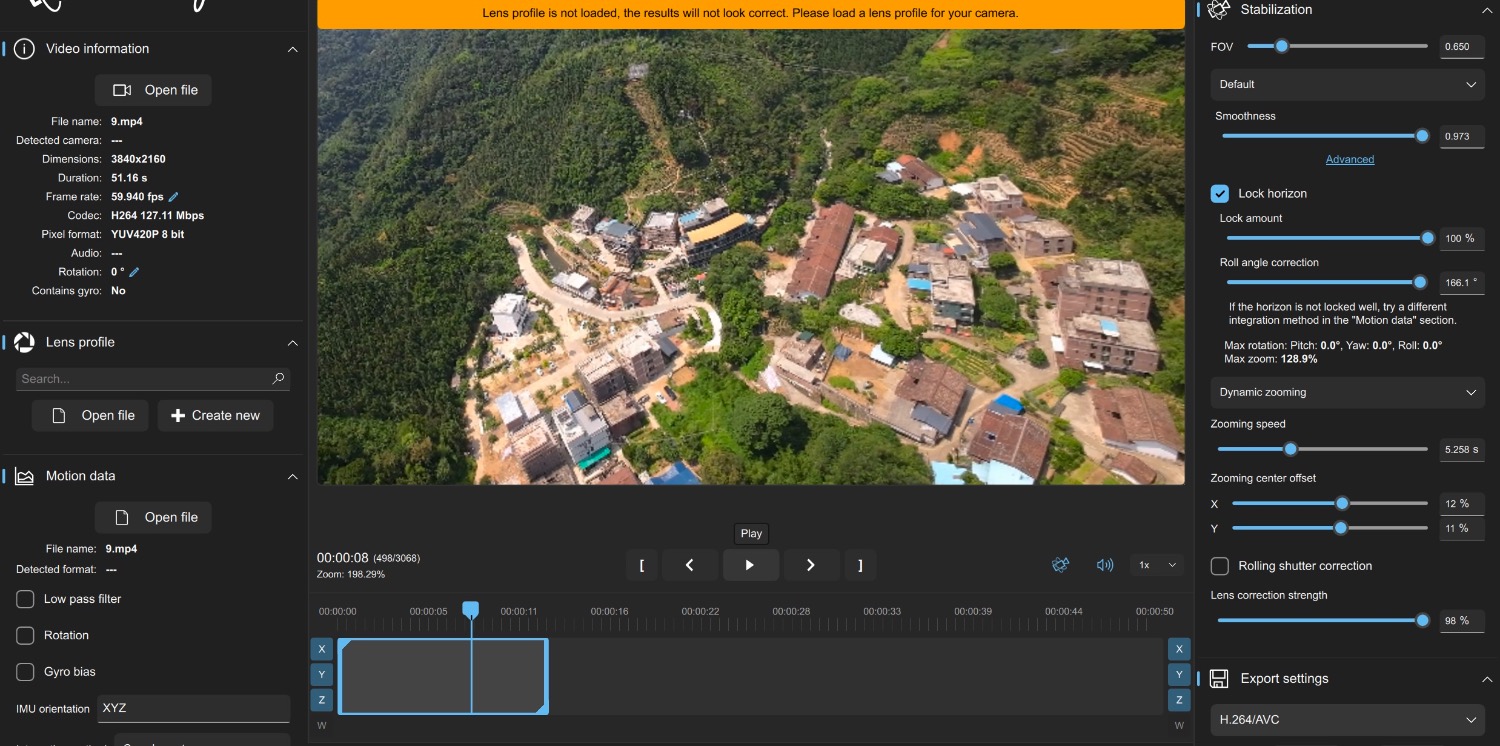Step to next frame
The height and width of the screenshot is (746, 1500).
[x=810, y=565]
